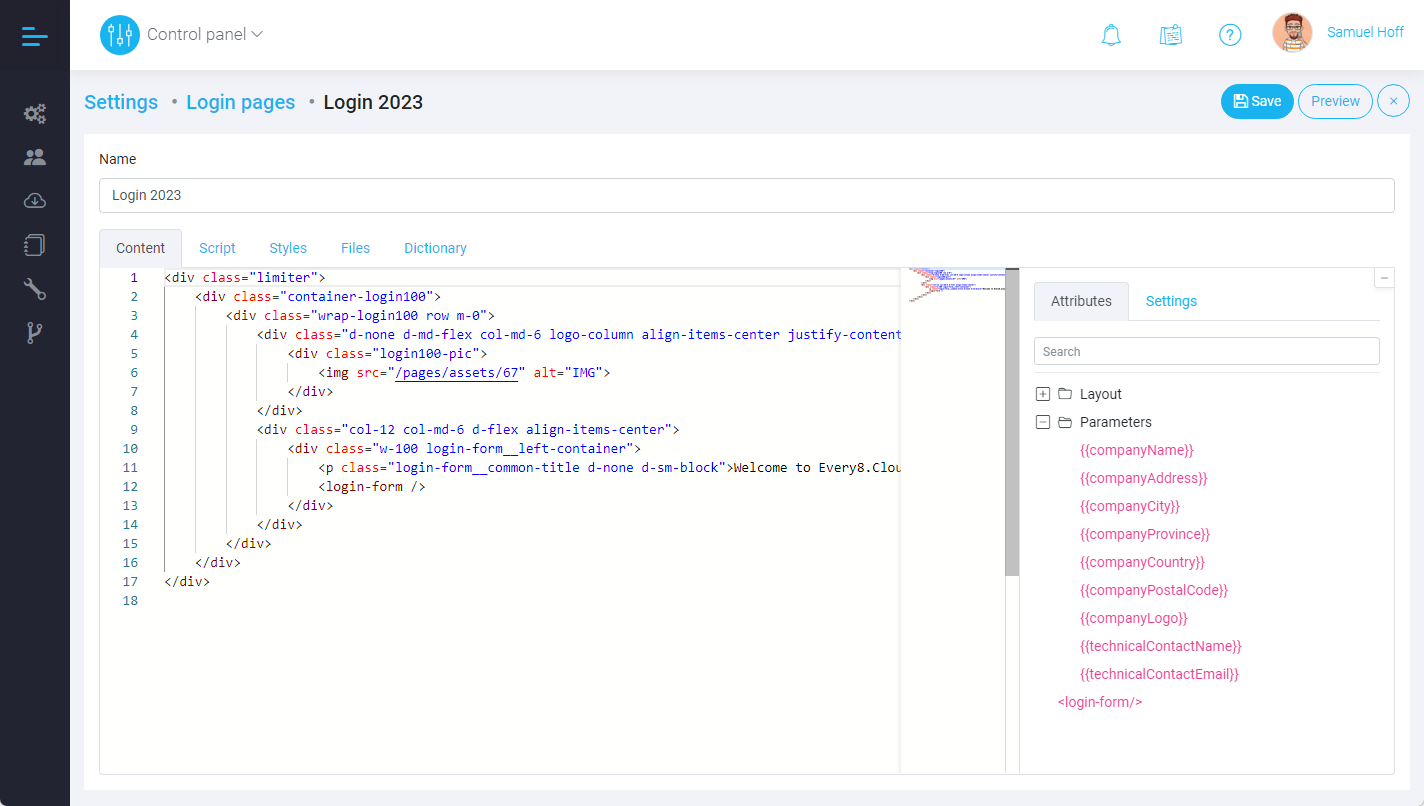Open the notifications bell
Screen dimensions: 1424x806
(1110, 35)
